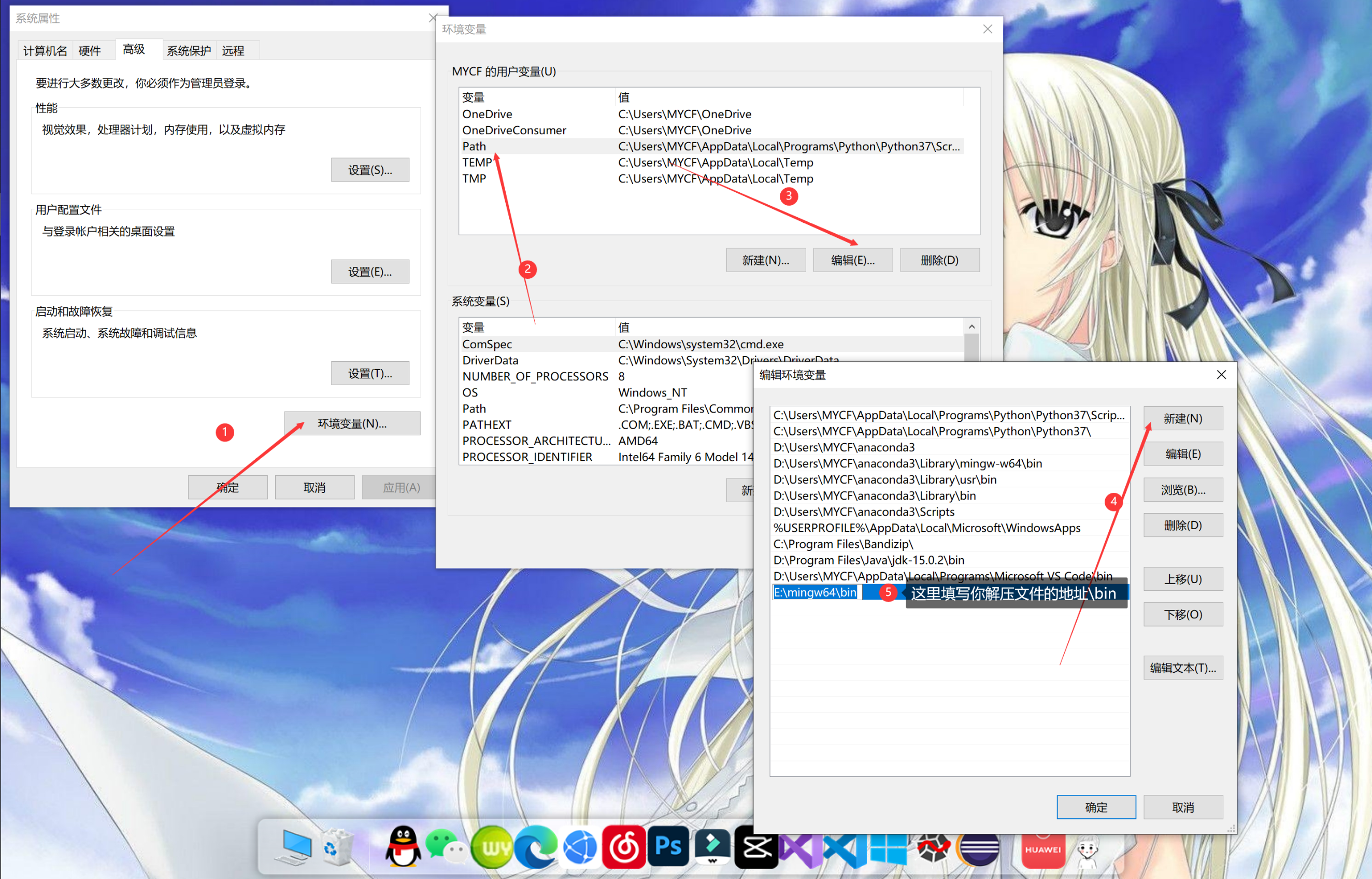1372x879 pixels.
Task: Launch WeChat from the dock
Action: pos(446,846)
